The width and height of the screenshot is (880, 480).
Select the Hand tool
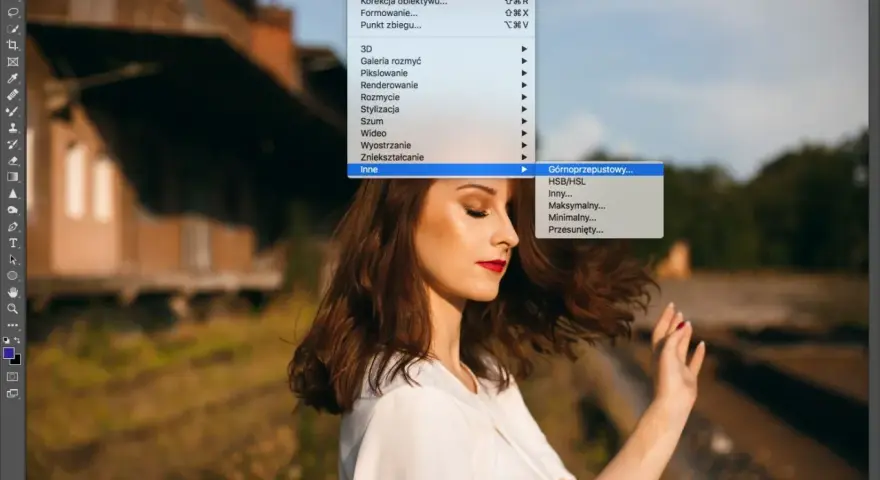pos(12,292)
